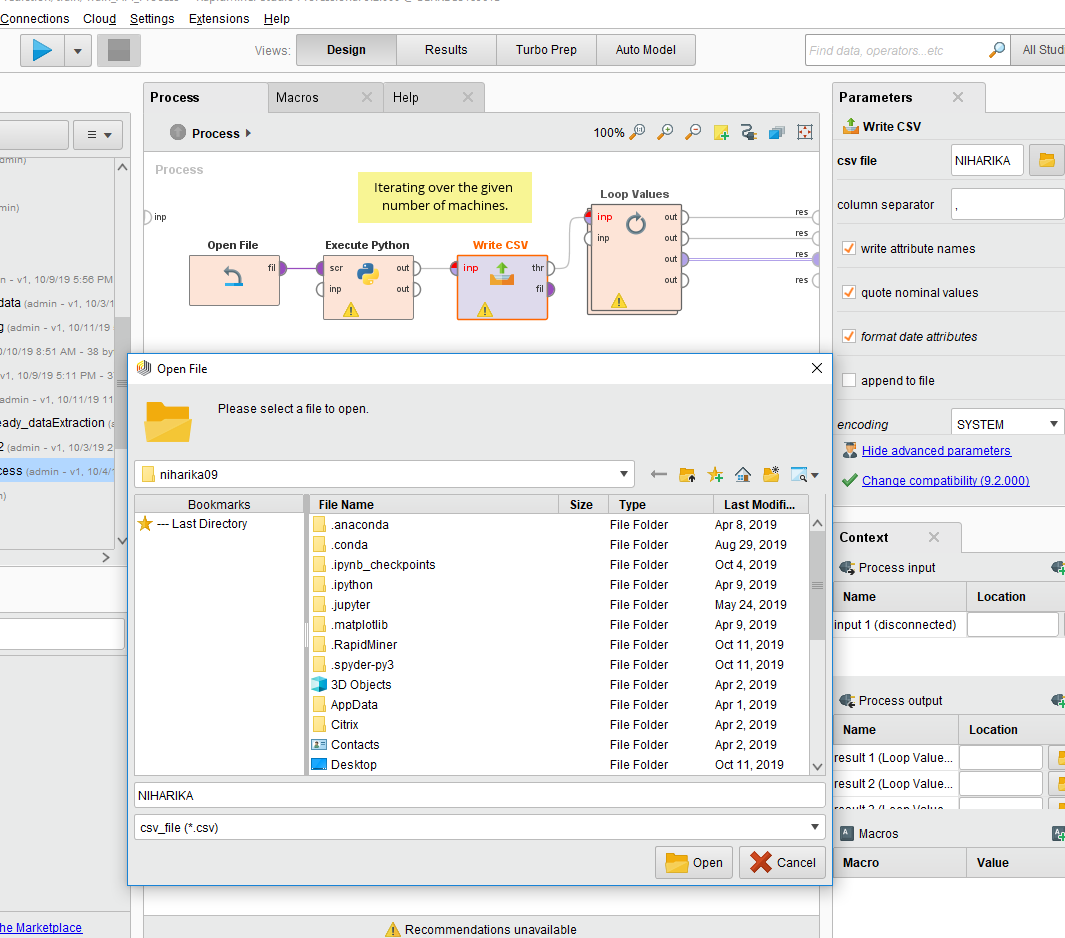Click the Hide advanced parameters link
This screenshot has width=1065, height=938.
tap(936, 450)
